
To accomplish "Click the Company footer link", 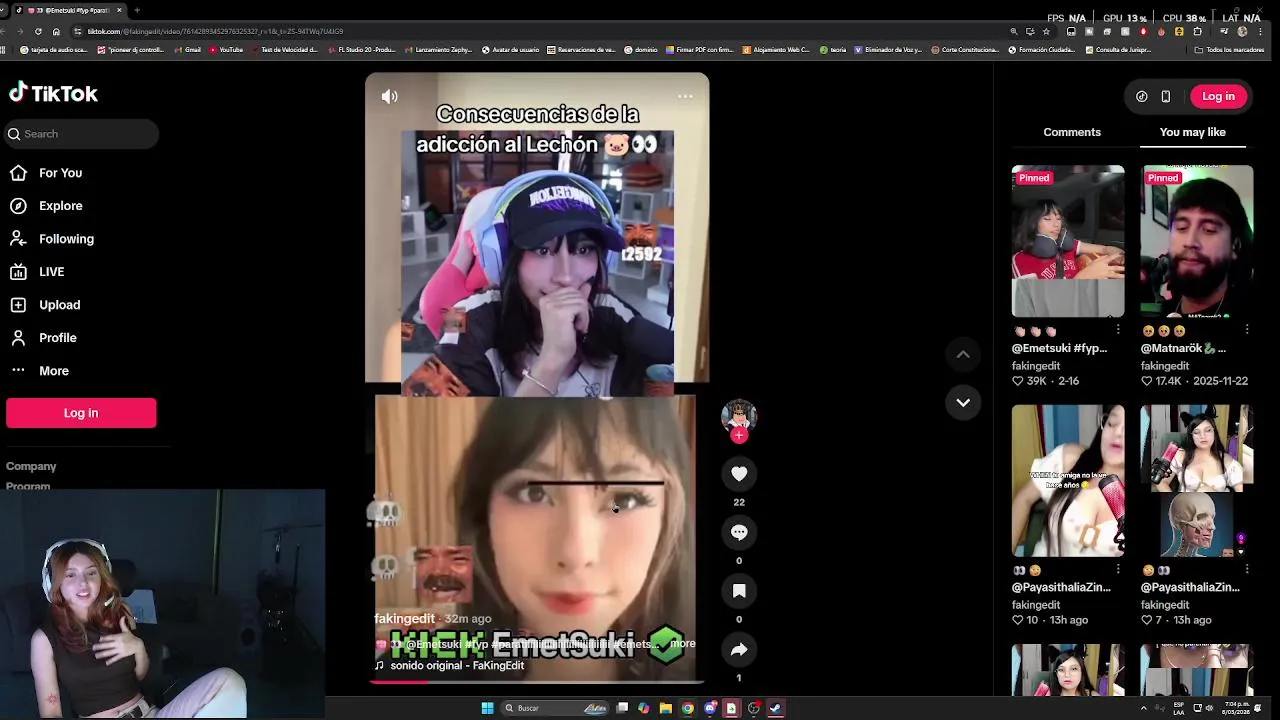I will coord(31,467).
